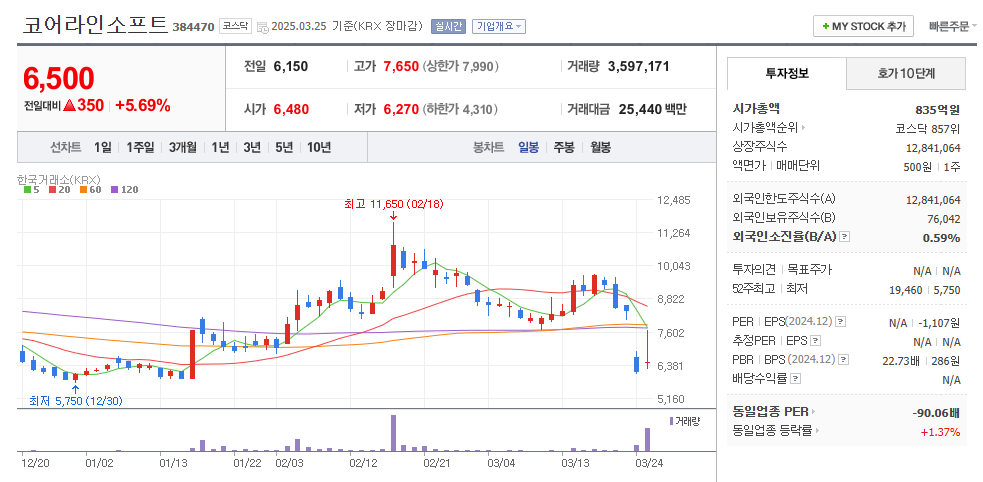Click the 60-day moving average orange legend swatch
Viewport: 983px width, 482px height.
pos(83,189)
